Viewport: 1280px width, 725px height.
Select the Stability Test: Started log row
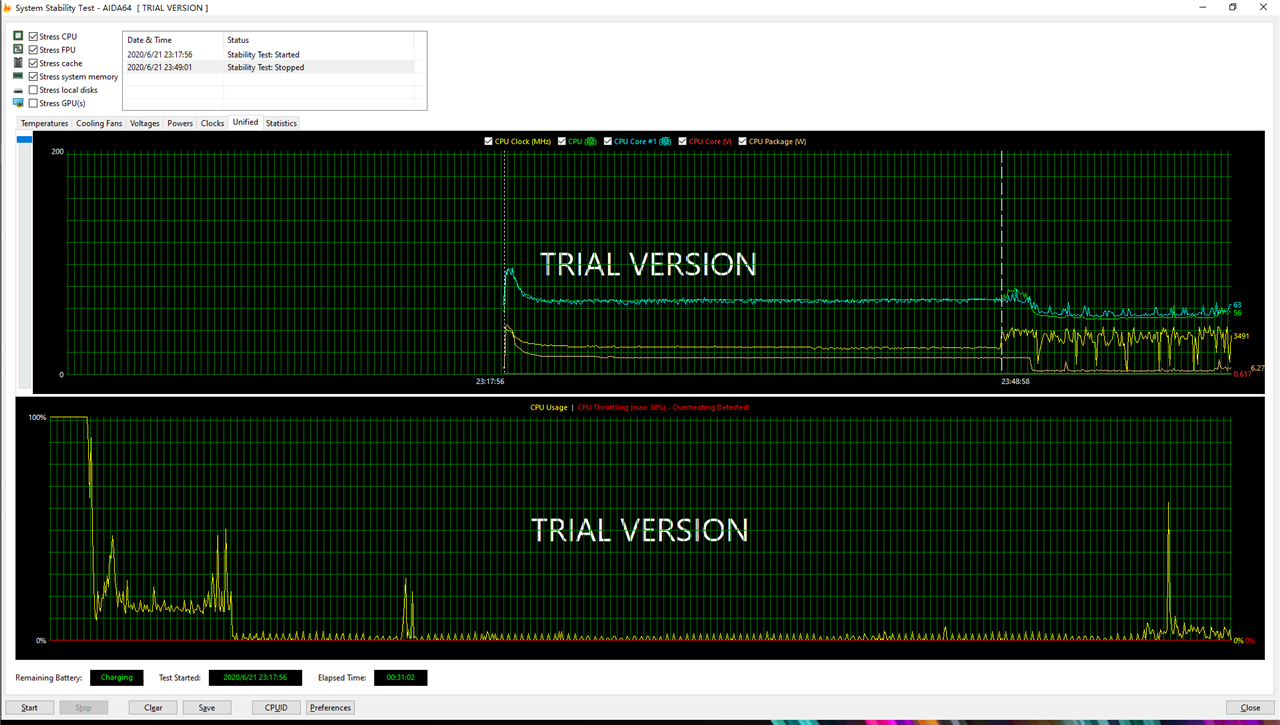point(268,55)
